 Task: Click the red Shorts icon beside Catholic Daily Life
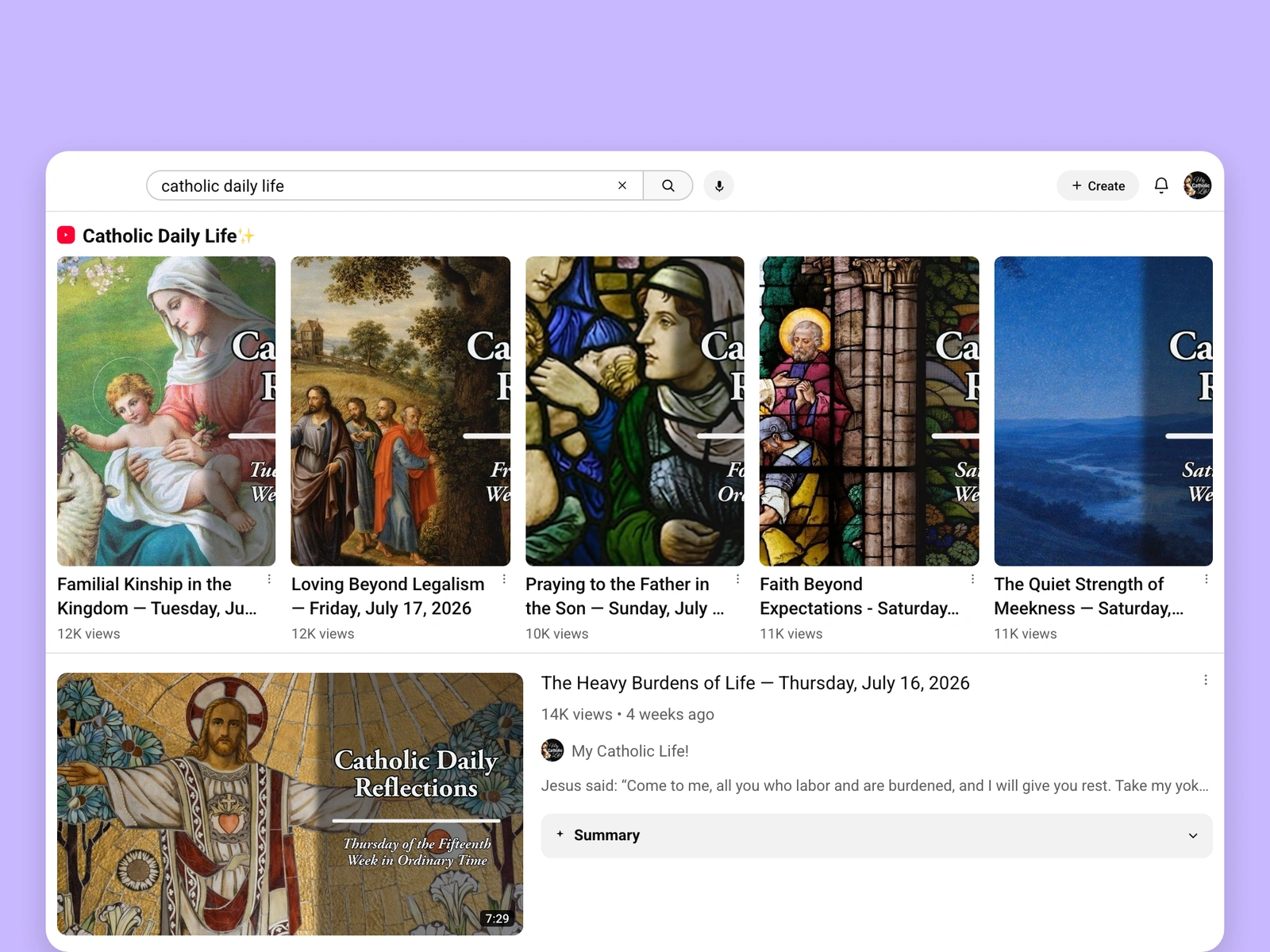click(66, 235)
